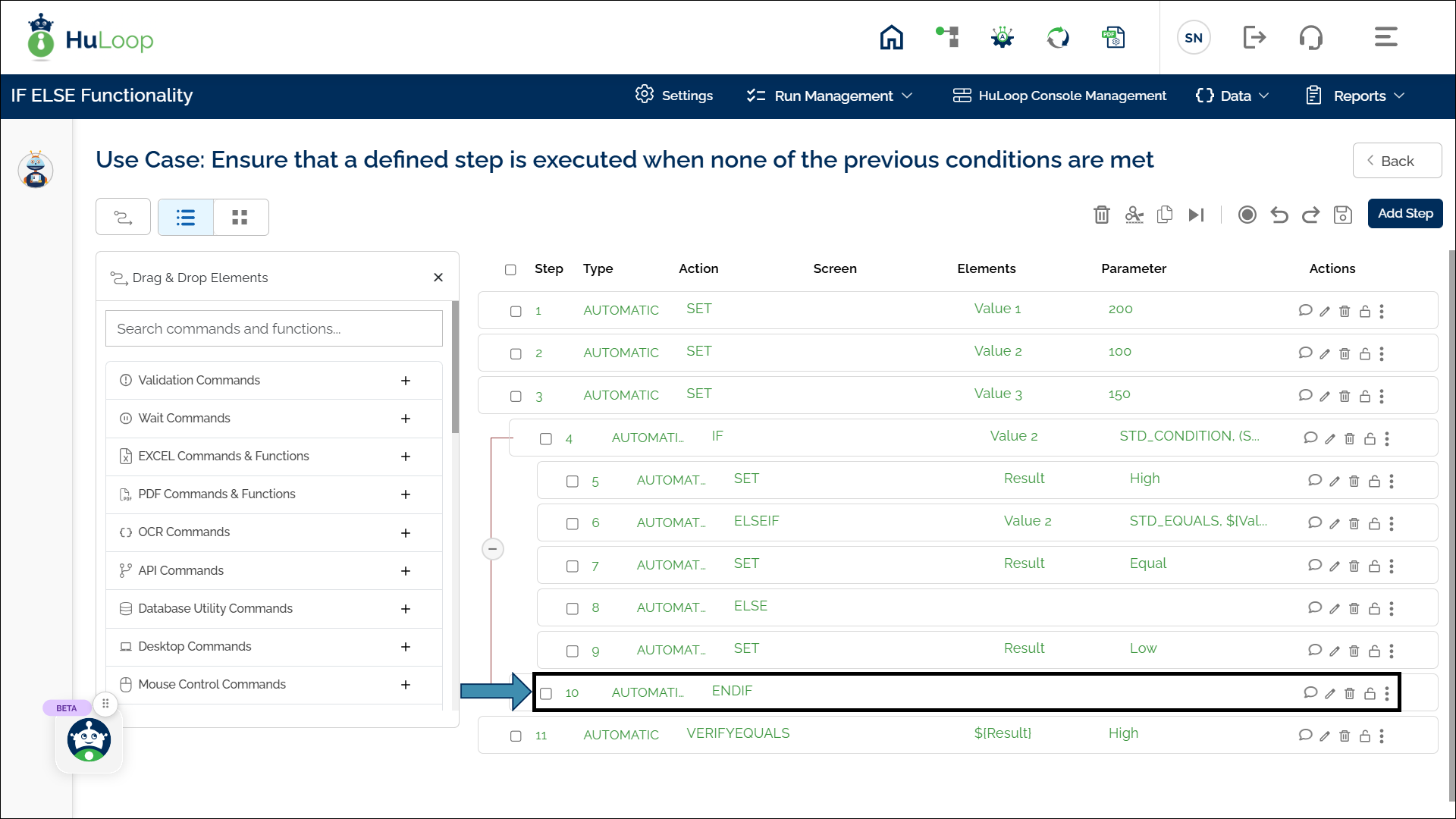Open the Reports menu
Image resolution: width=1456 pixels, height=819 pixels.
point(1355,96)
